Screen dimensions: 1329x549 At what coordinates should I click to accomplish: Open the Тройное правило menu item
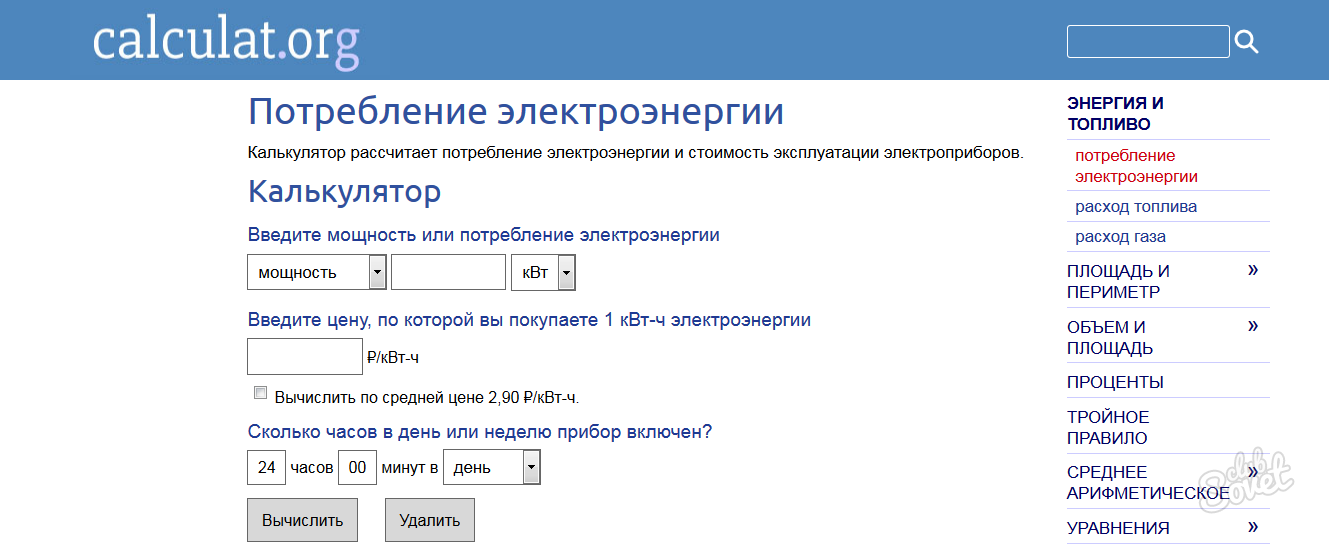coord(1107,427)
